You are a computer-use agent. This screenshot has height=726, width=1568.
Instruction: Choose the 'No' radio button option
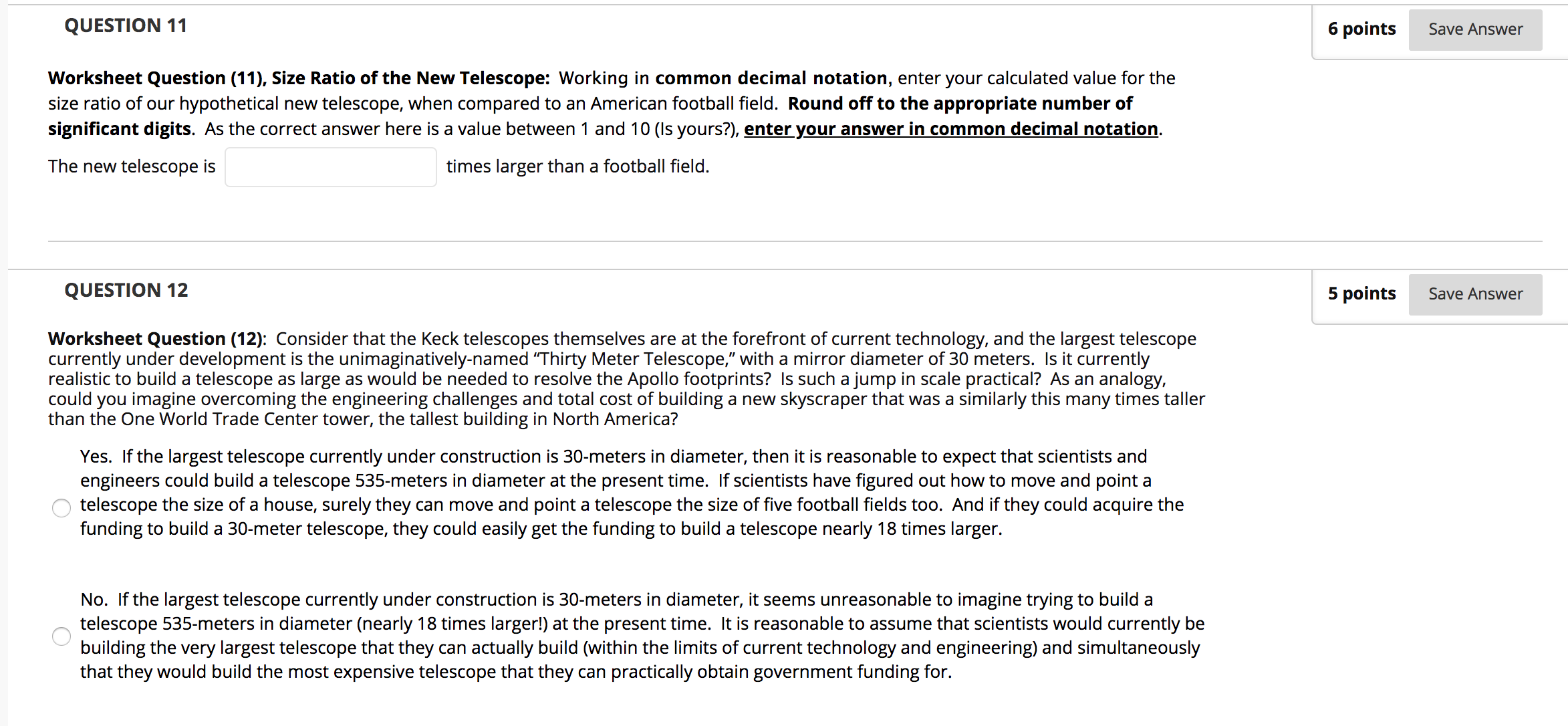pyautogui.click(x=61, y=636)
